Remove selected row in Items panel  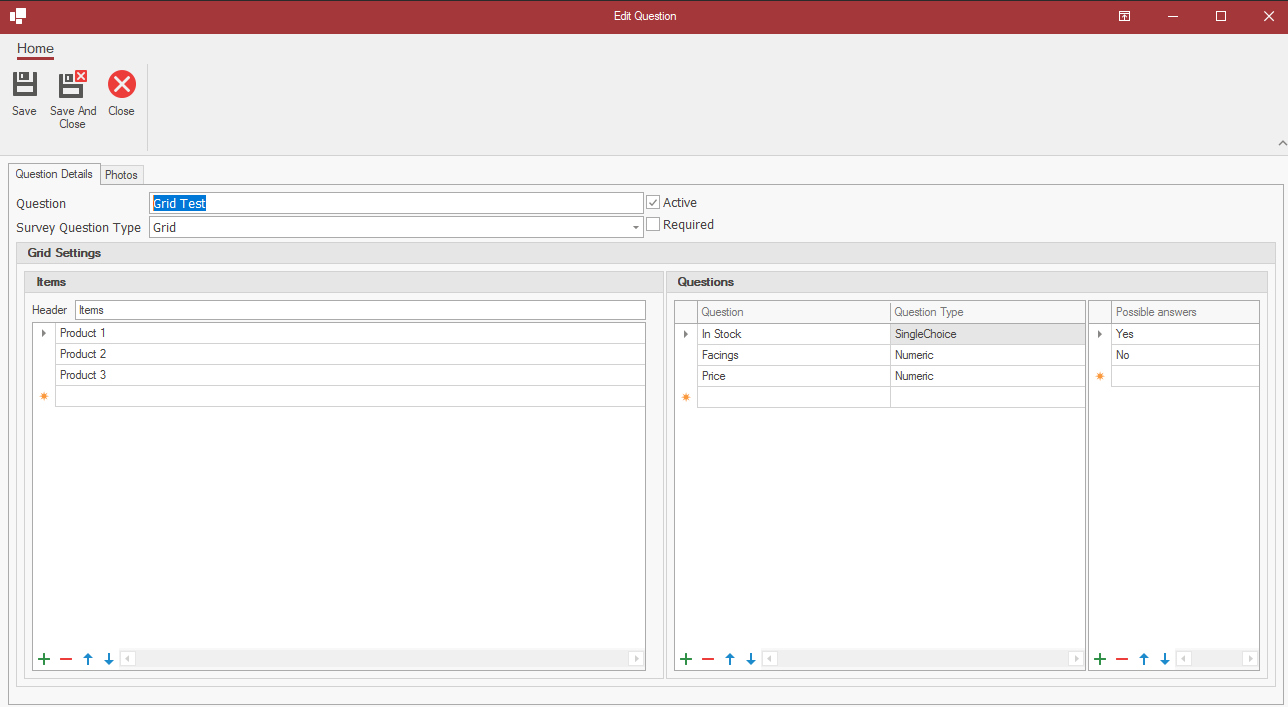click(x=66, y=659)
